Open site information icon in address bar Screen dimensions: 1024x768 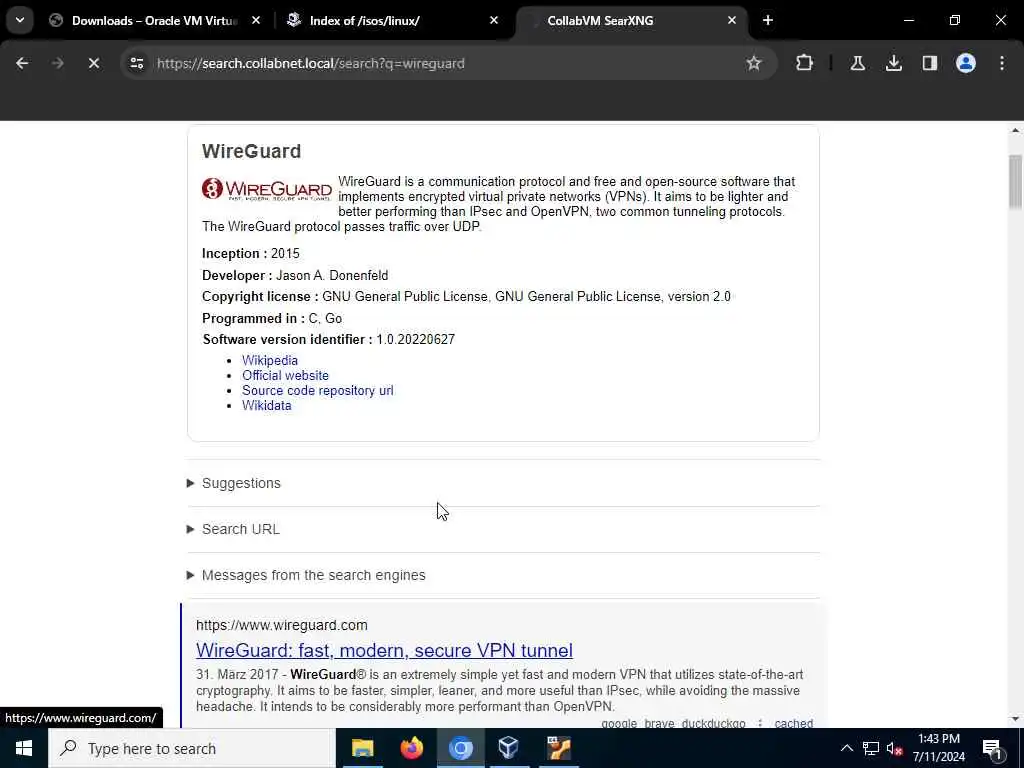[136, 63]
